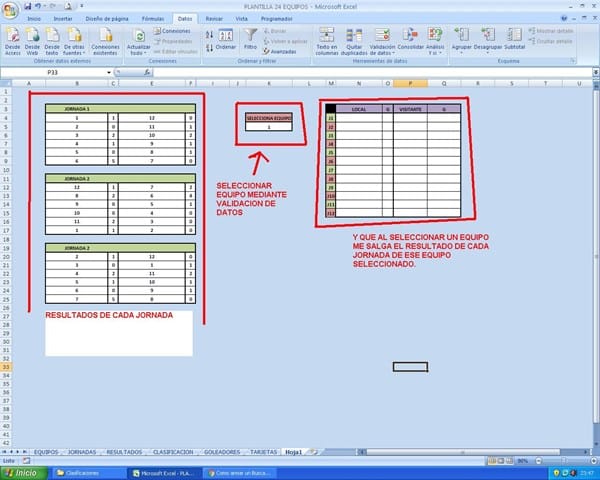Switch to the RESULTADOS sheet tab

124,452
